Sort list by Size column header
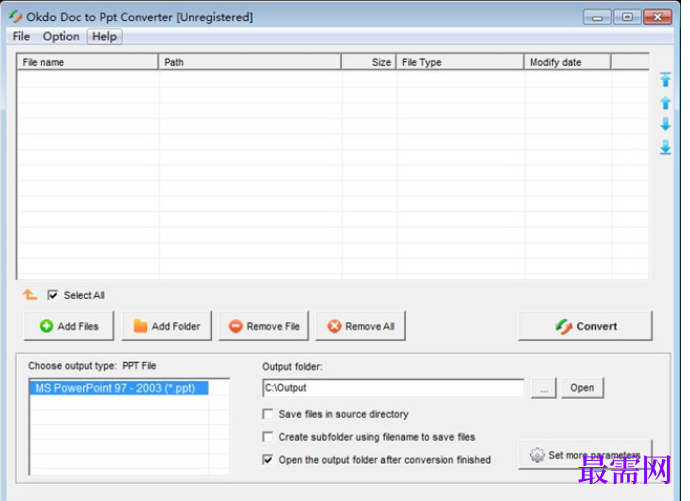Image resolution: width=690 pixels, height=501 pixels. coord(369,62)
